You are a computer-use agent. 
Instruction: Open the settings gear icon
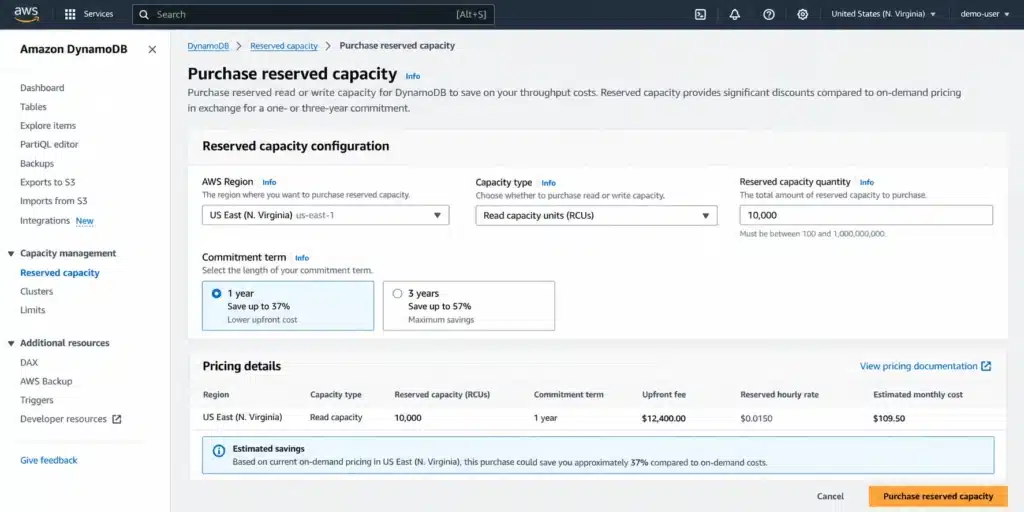[x=803, y=14]
